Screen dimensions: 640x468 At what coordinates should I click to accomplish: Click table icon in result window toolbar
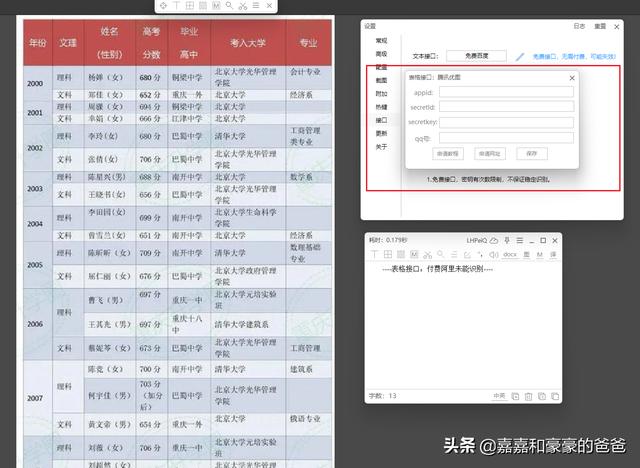(x=388, y=255)
